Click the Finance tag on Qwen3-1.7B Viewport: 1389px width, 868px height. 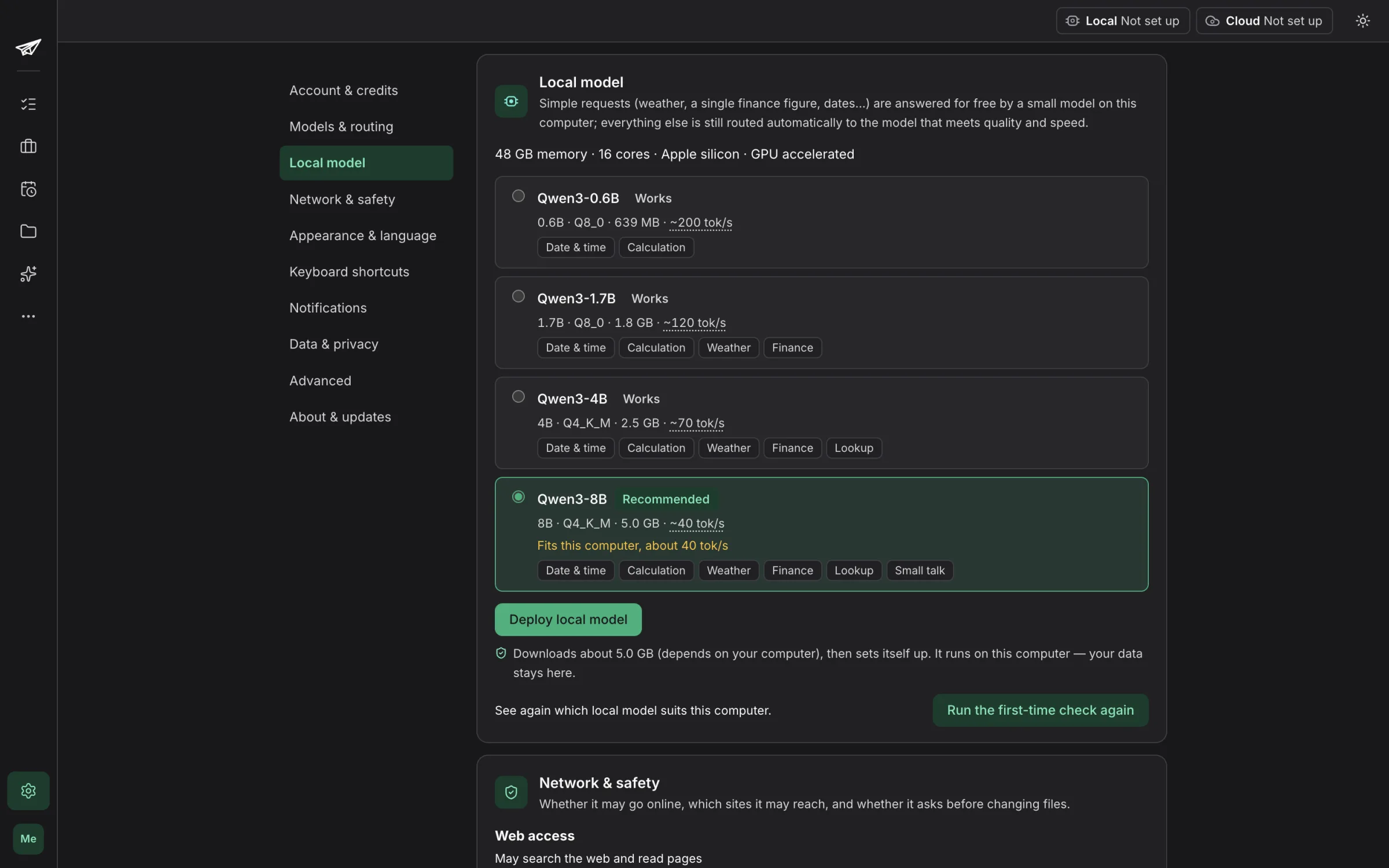(792, 348)
